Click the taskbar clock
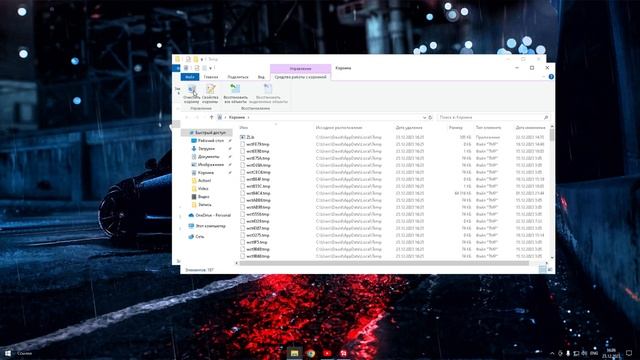 click(x=611, y=353)
